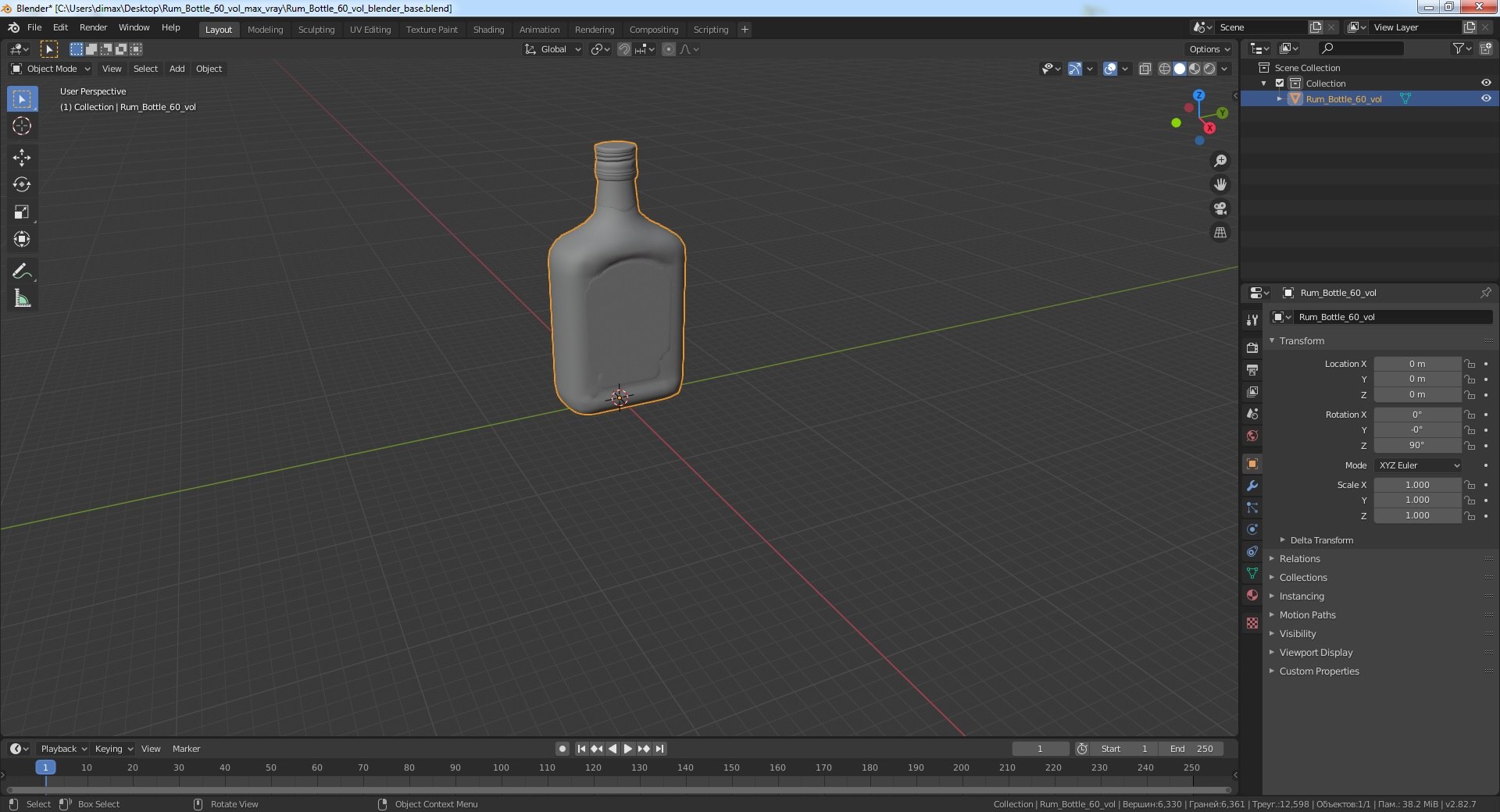Open the Render properties tab
Viewport: 1500px width, 812px height.
[x=1252, y=347]
